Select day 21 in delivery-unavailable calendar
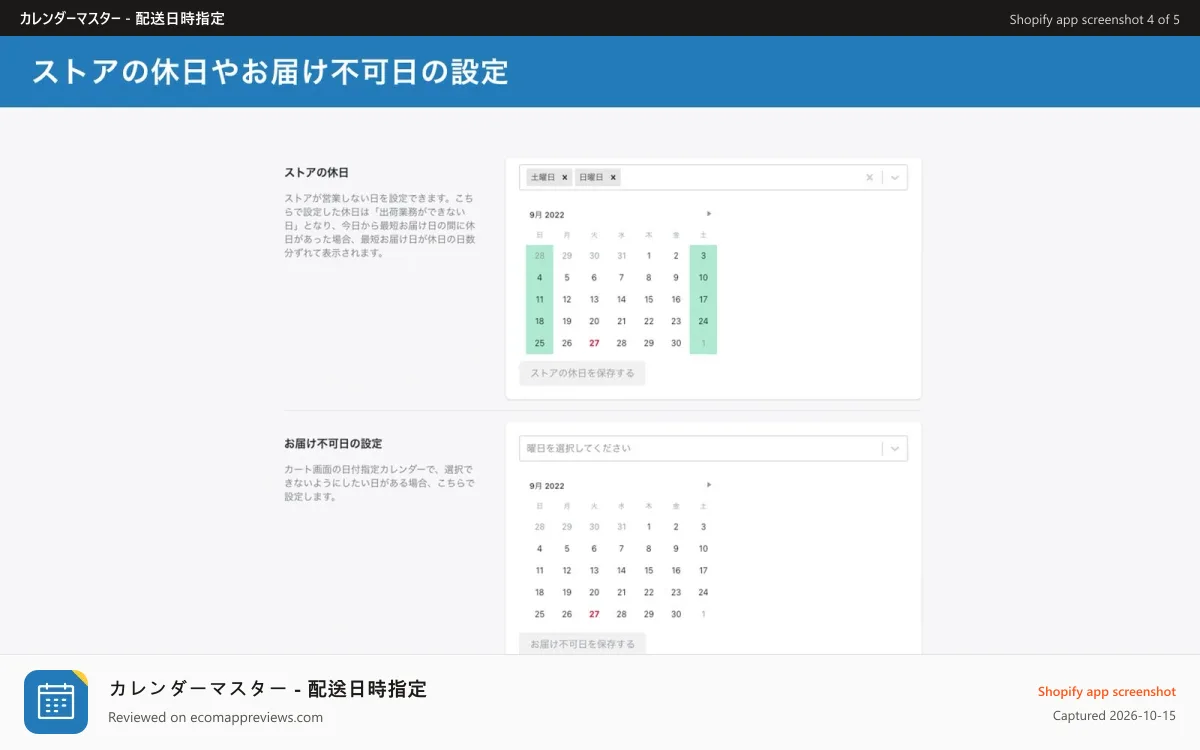1200x750 pixels. click(x=621, y=593)
